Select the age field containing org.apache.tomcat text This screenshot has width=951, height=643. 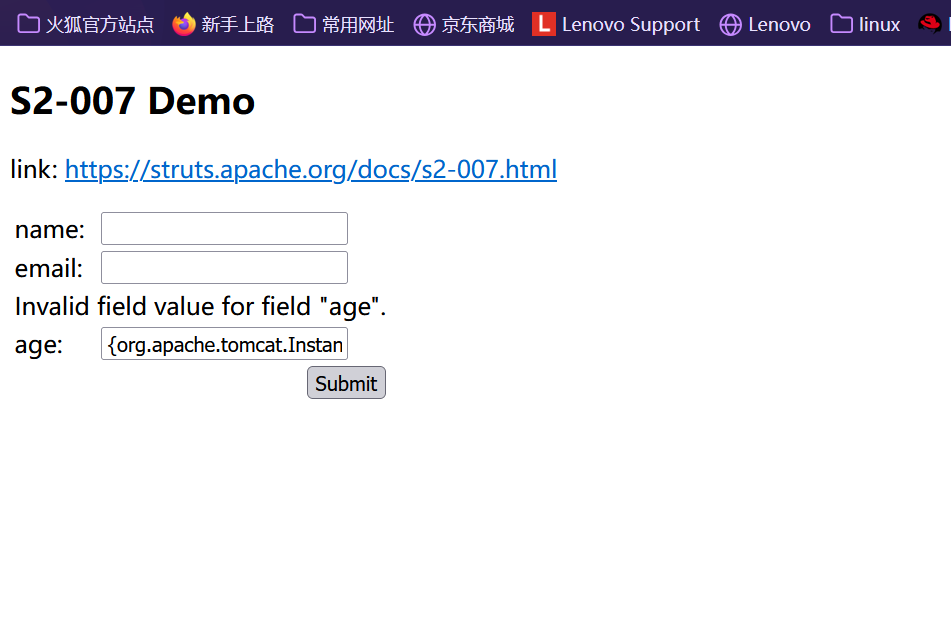224,345
